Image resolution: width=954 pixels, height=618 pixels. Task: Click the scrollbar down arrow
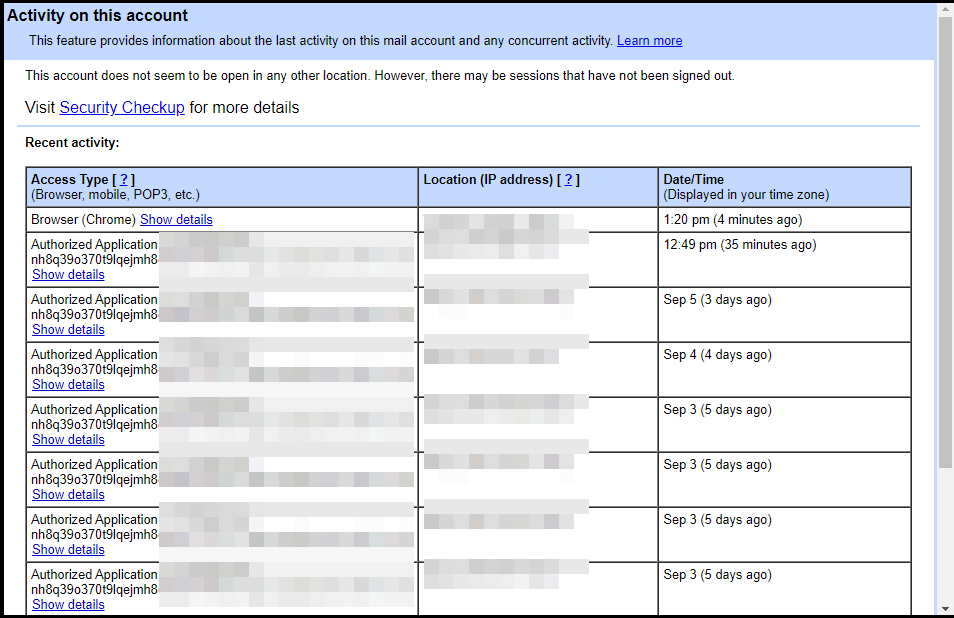click(x=945, y=608)
